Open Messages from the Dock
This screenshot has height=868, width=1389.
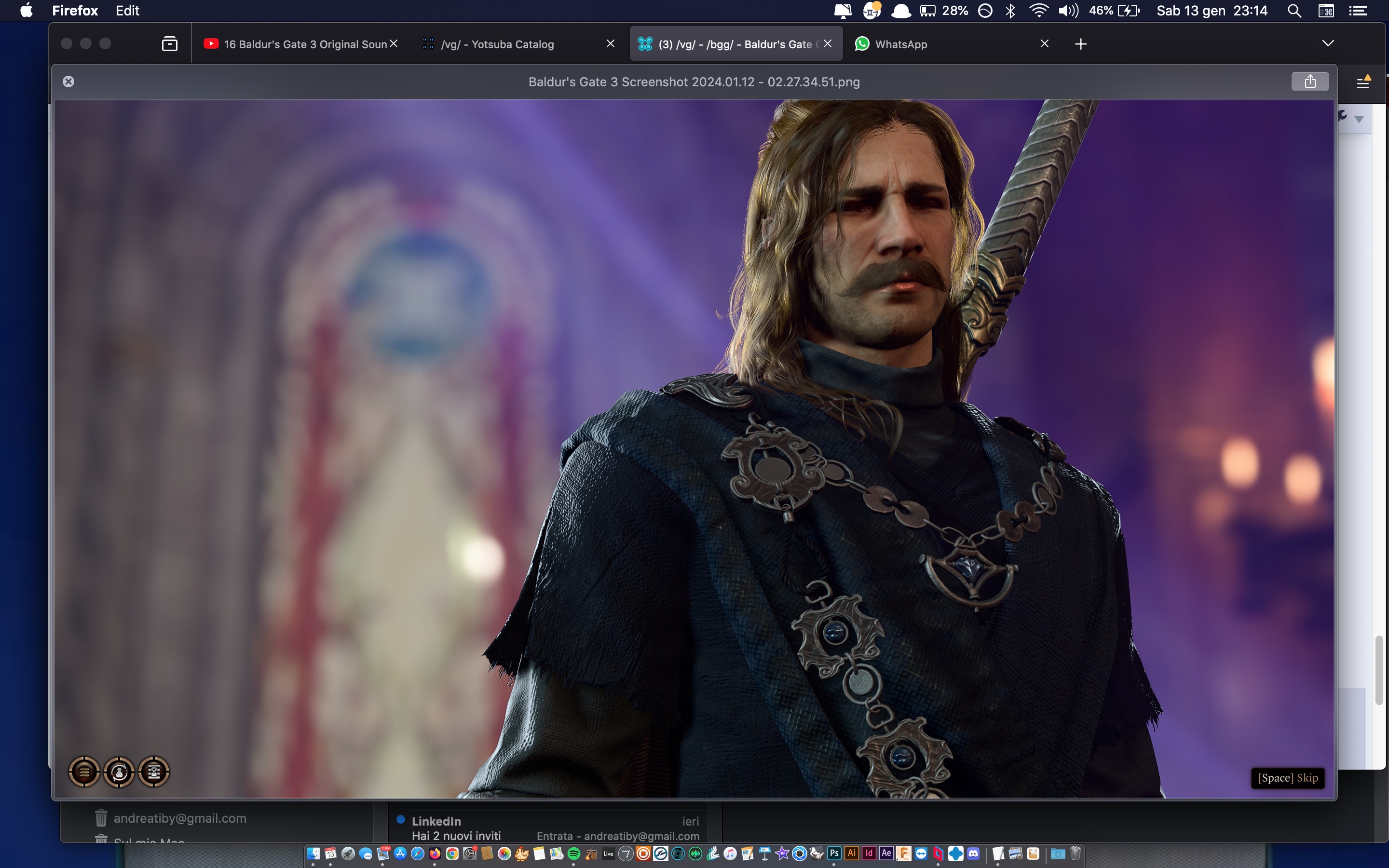point(366,854)
